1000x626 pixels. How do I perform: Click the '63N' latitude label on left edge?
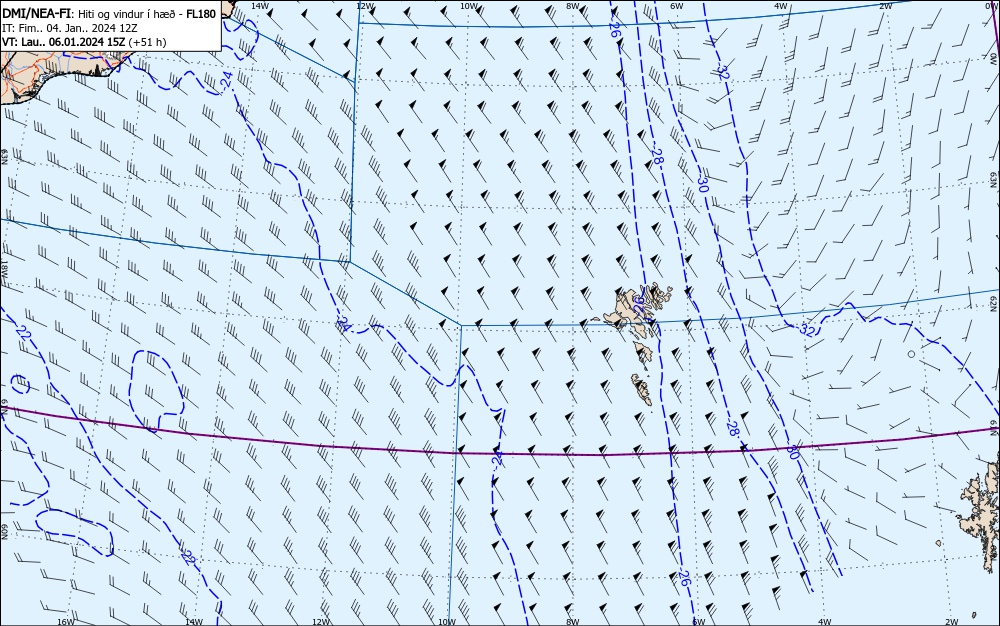4,156
